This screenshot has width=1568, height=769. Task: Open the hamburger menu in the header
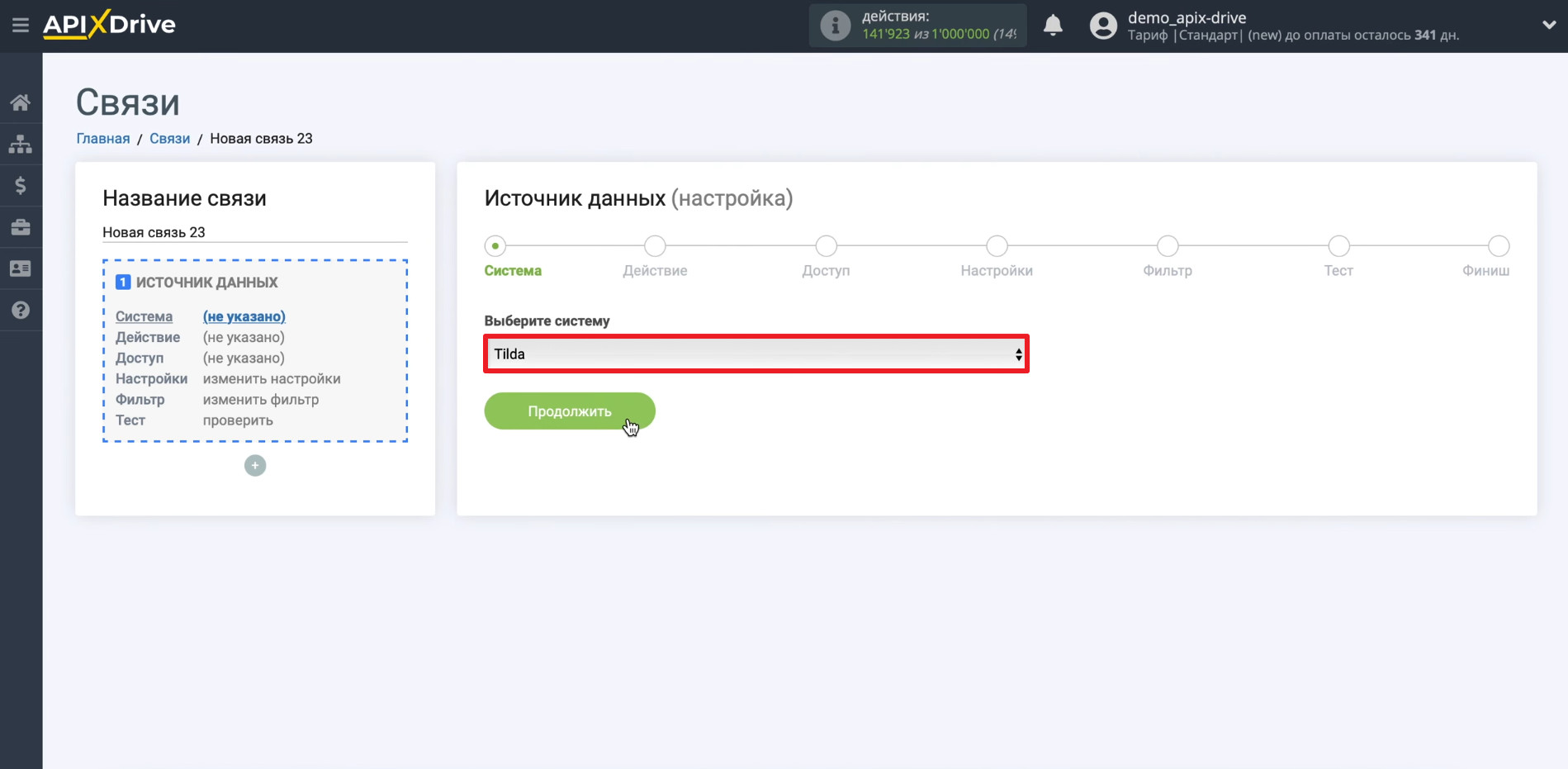click(x=21, y=25)
